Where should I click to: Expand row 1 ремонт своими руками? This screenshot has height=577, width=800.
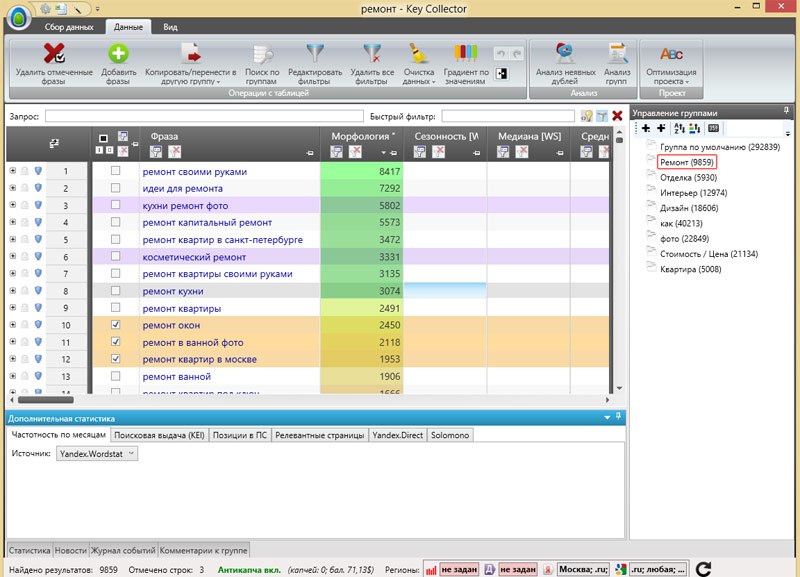coord(13,171)
